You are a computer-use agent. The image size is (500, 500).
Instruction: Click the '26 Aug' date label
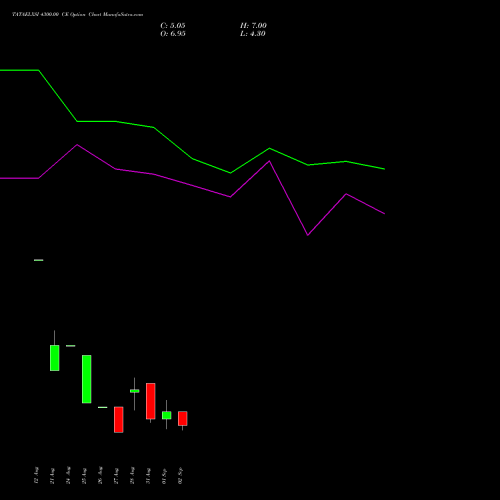tap(100, 475)
